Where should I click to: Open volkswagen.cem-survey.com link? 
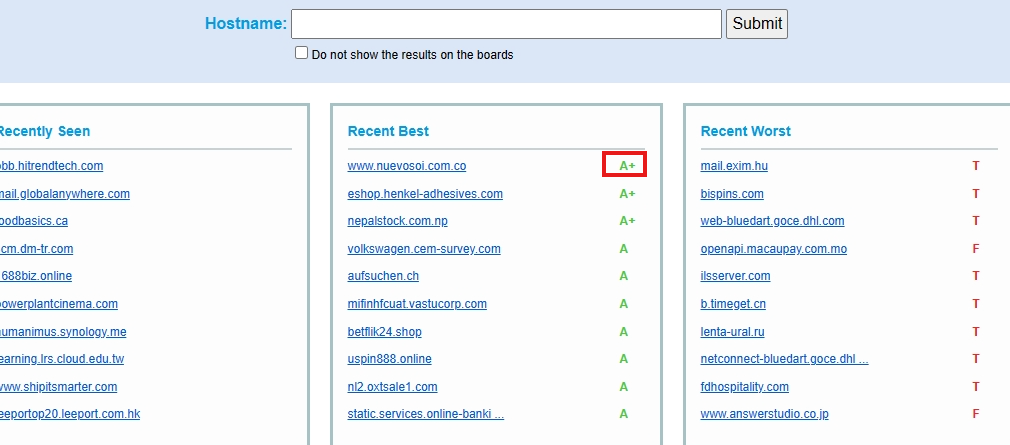pyautogui.click(x=424, y=249)
